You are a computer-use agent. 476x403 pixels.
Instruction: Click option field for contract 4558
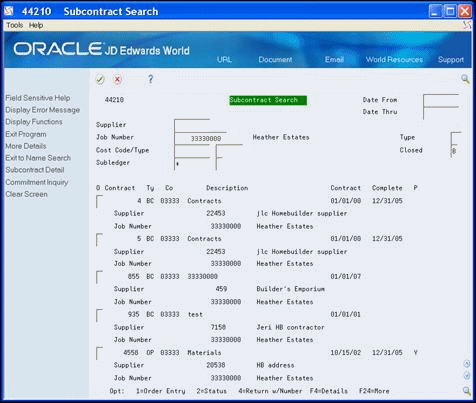[x=99, y=353]
